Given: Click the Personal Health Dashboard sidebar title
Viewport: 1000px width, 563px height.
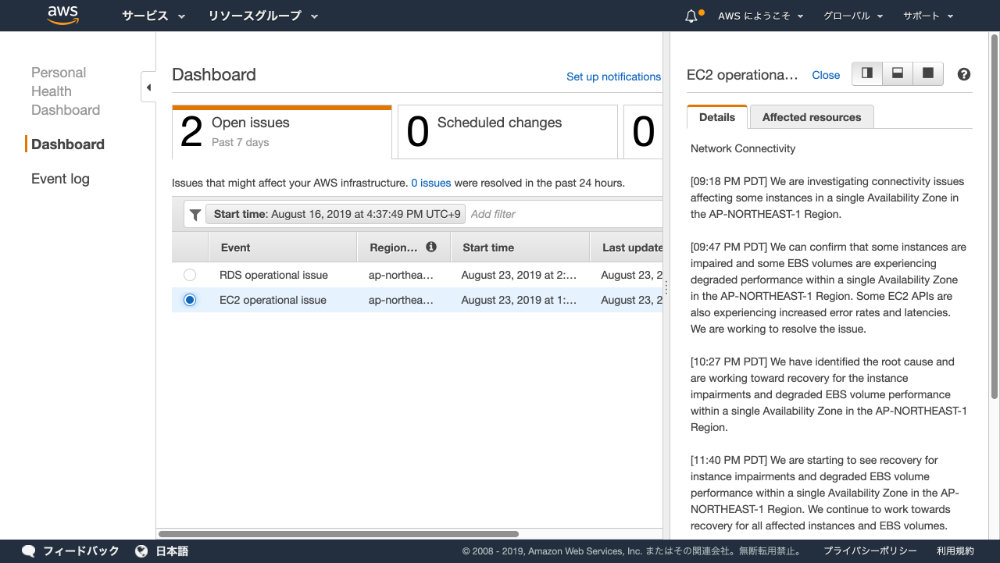Looking at the screenshot, I should point(65,91).
